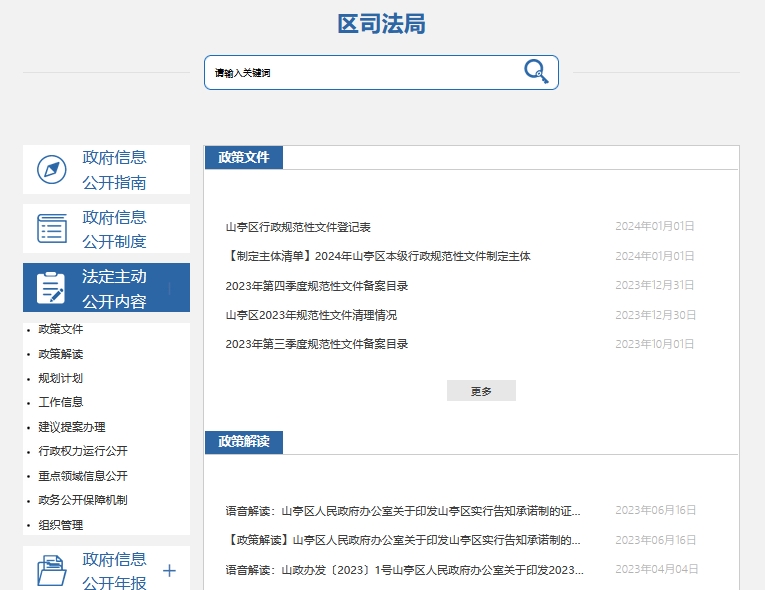Open 2023年第三季度规范性文件备案目录

point(317,344)
